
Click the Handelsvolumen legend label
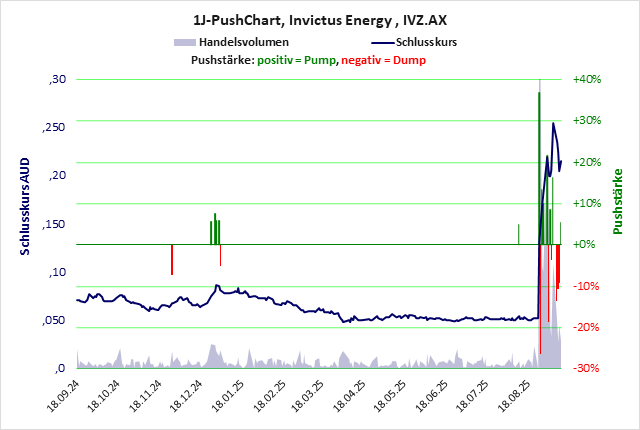click(244, 42)
